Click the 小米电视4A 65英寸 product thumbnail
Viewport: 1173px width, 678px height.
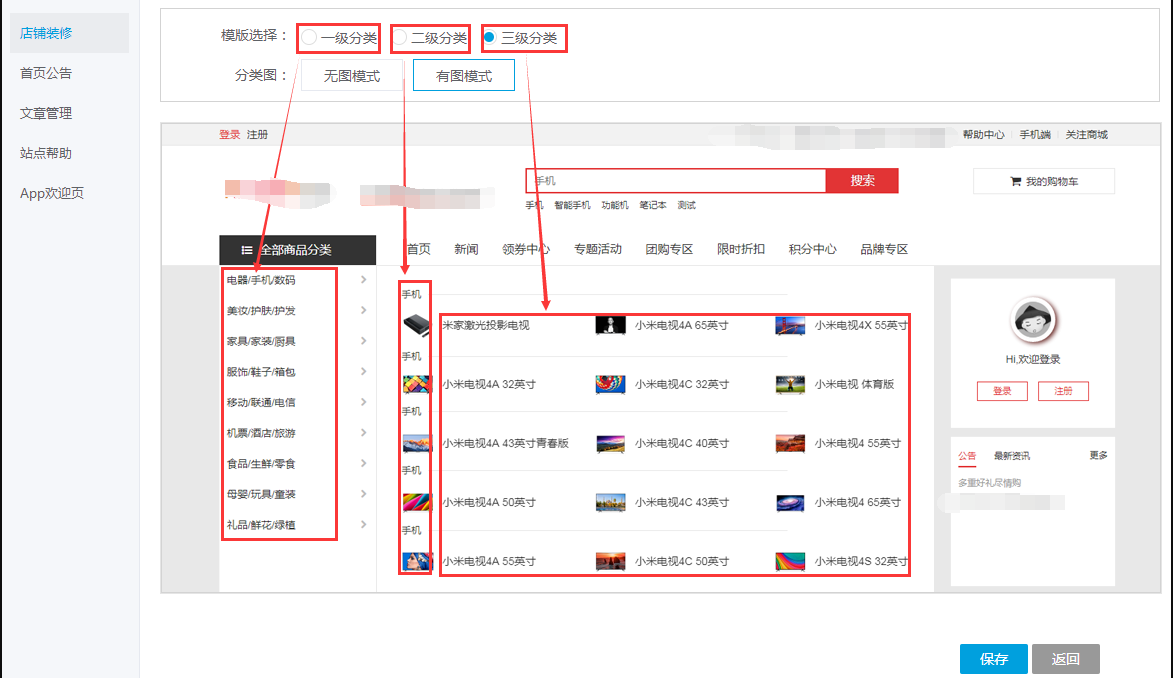610,326
